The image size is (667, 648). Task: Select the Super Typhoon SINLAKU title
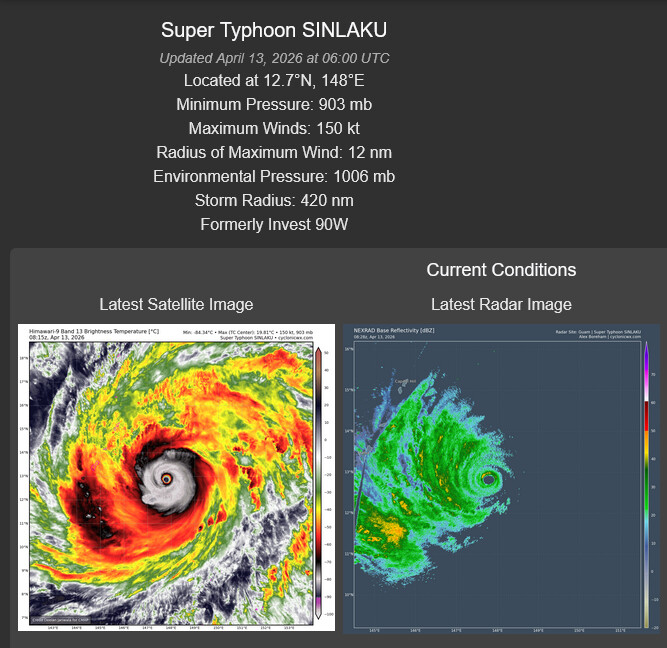coord(274,30)
